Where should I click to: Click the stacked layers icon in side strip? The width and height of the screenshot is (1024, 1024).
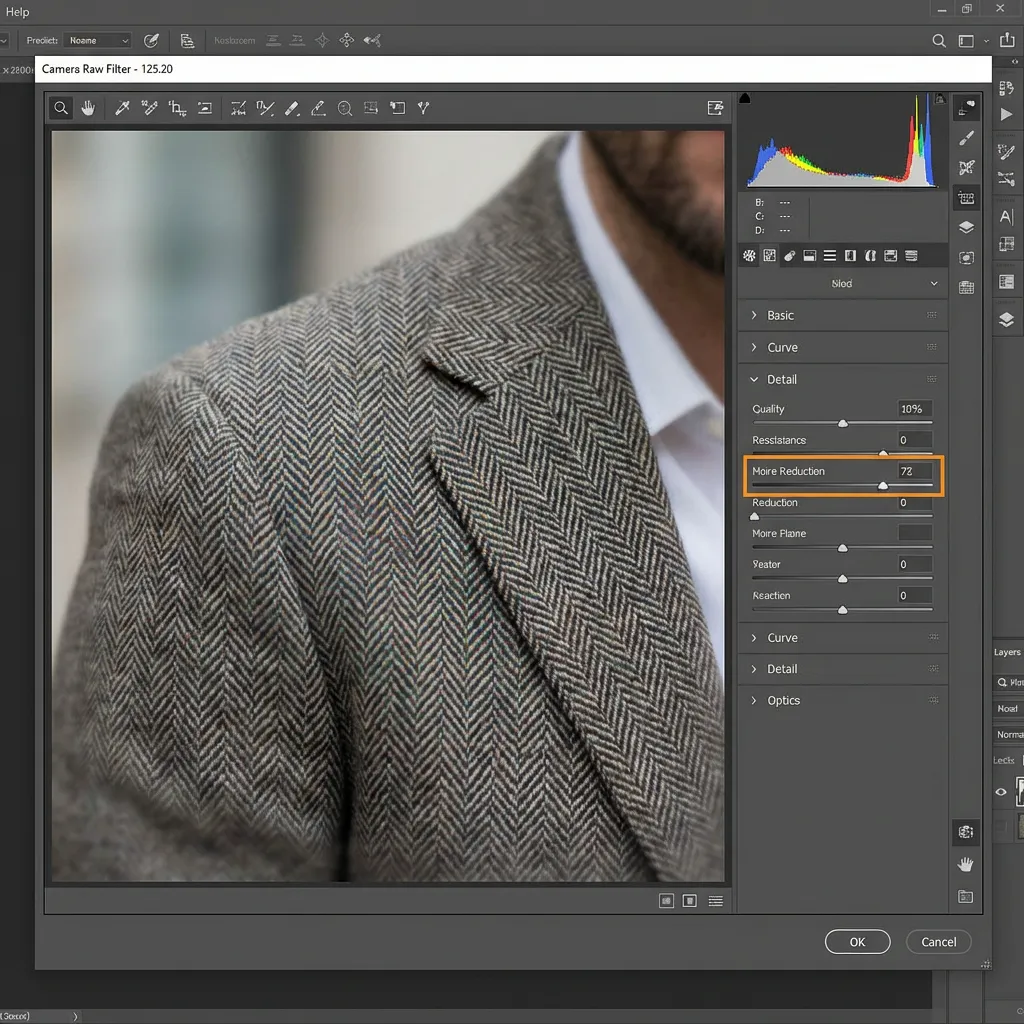tap(966, 227)
